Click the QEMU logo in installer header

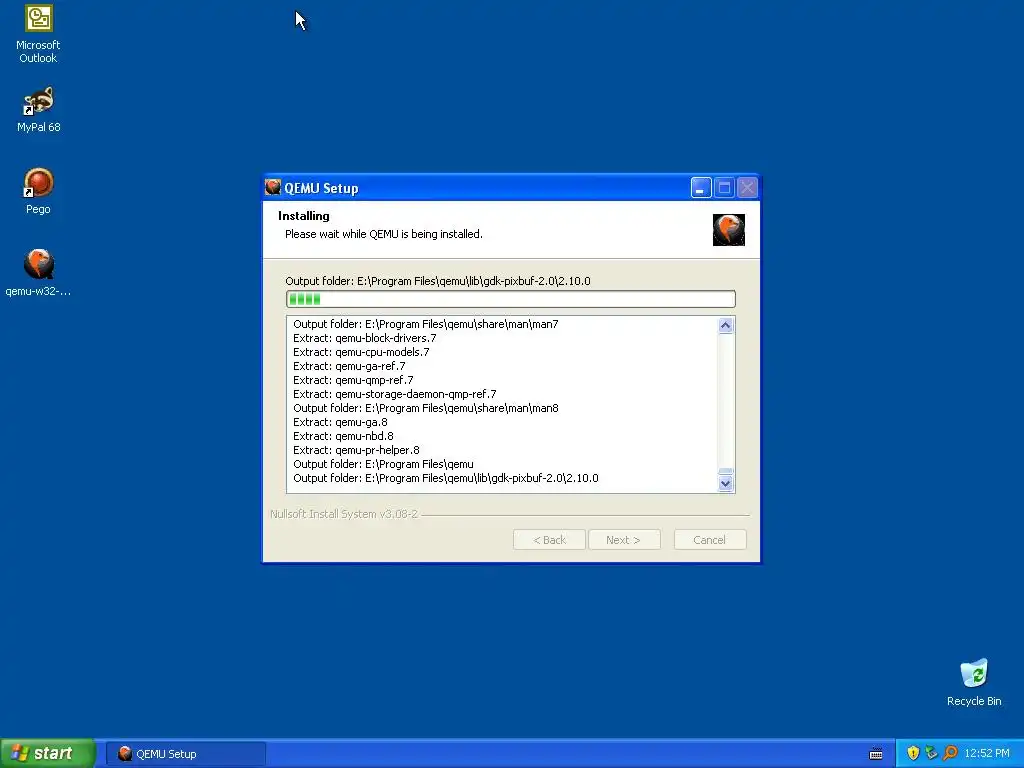coord(728,230)
